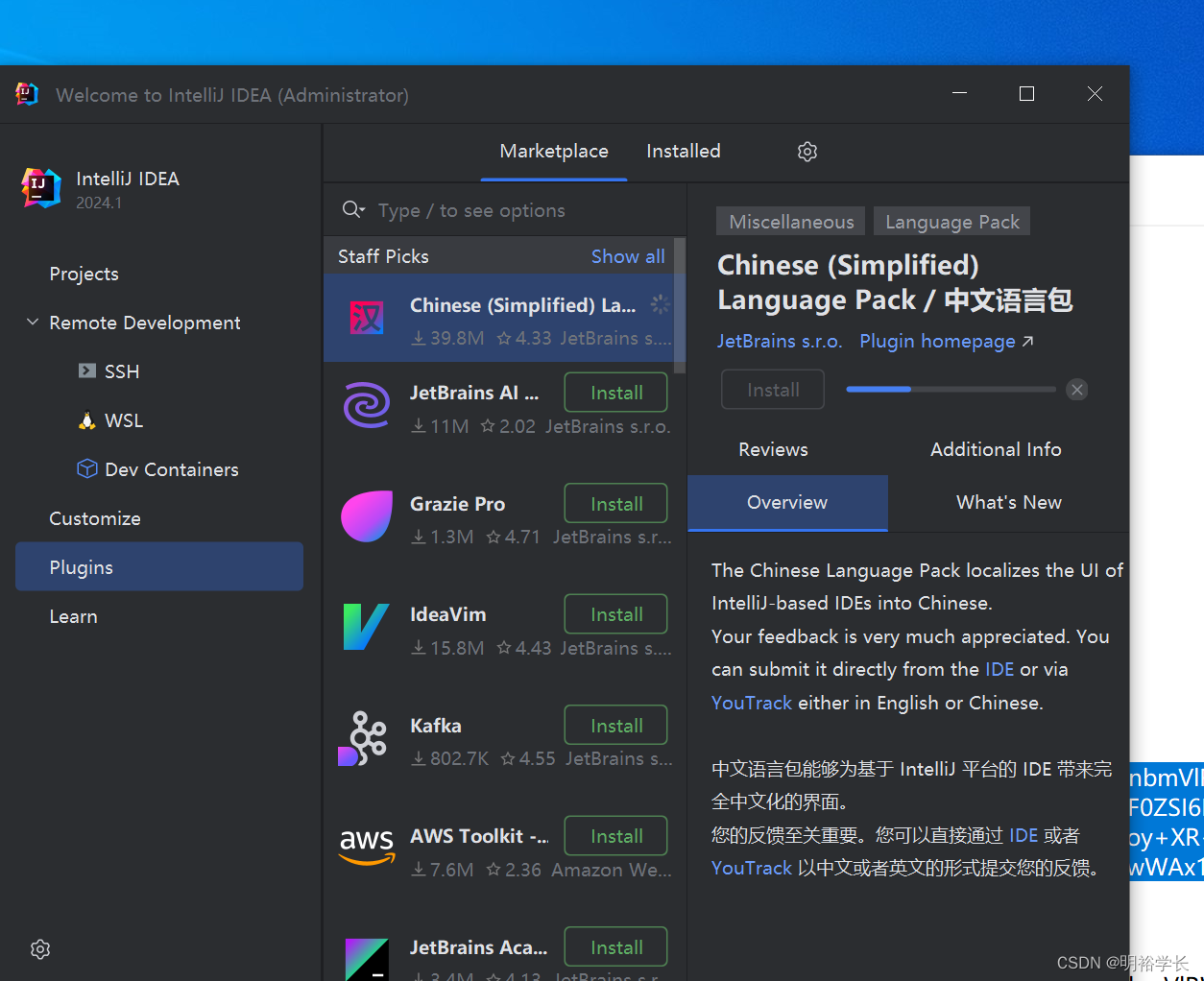Click the download progress bar
Viewport: 1204px width, 981px height.
(x=951, y=390)
